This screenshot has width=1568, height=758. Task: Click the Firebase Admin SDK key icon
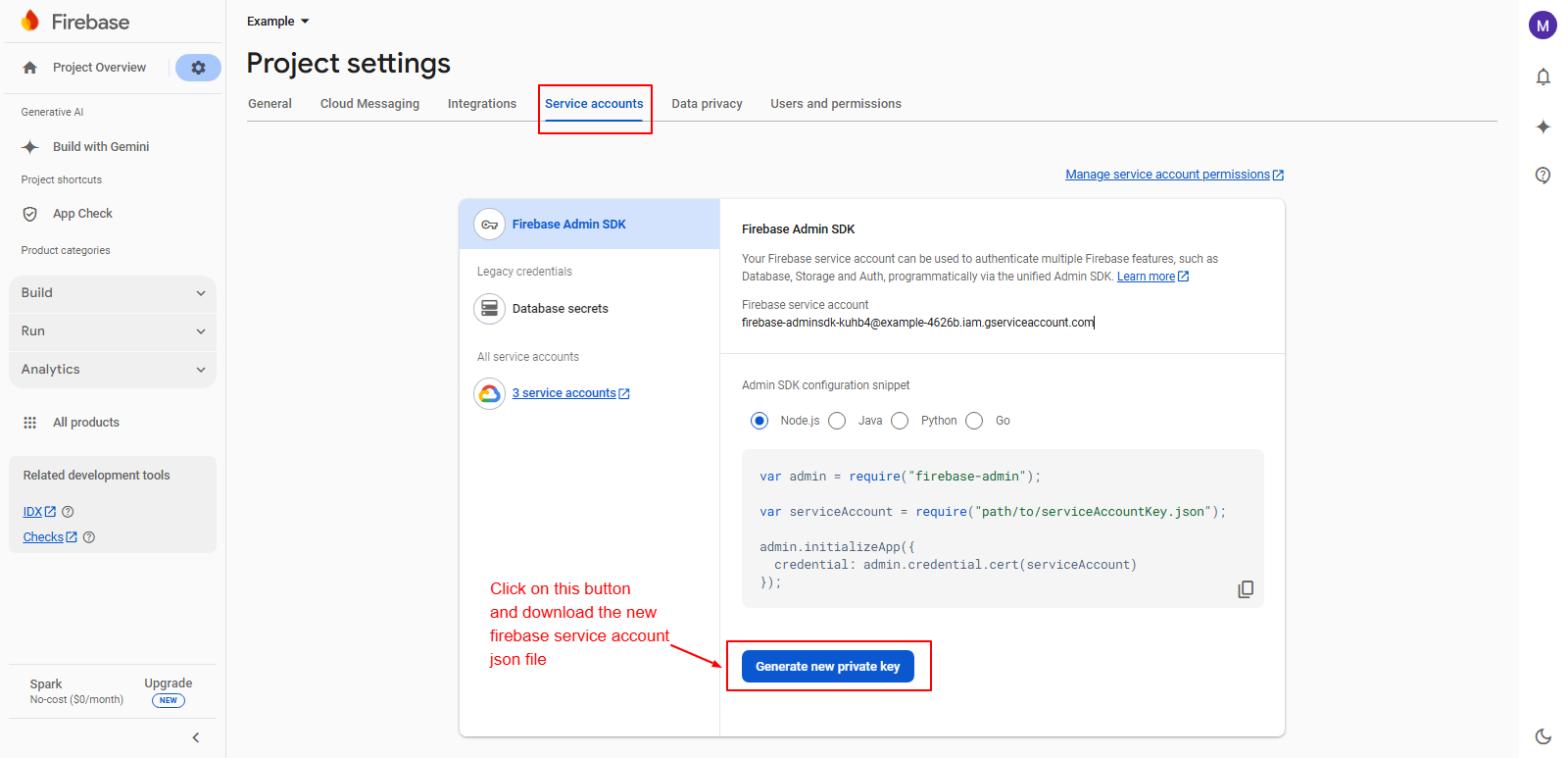490,225
